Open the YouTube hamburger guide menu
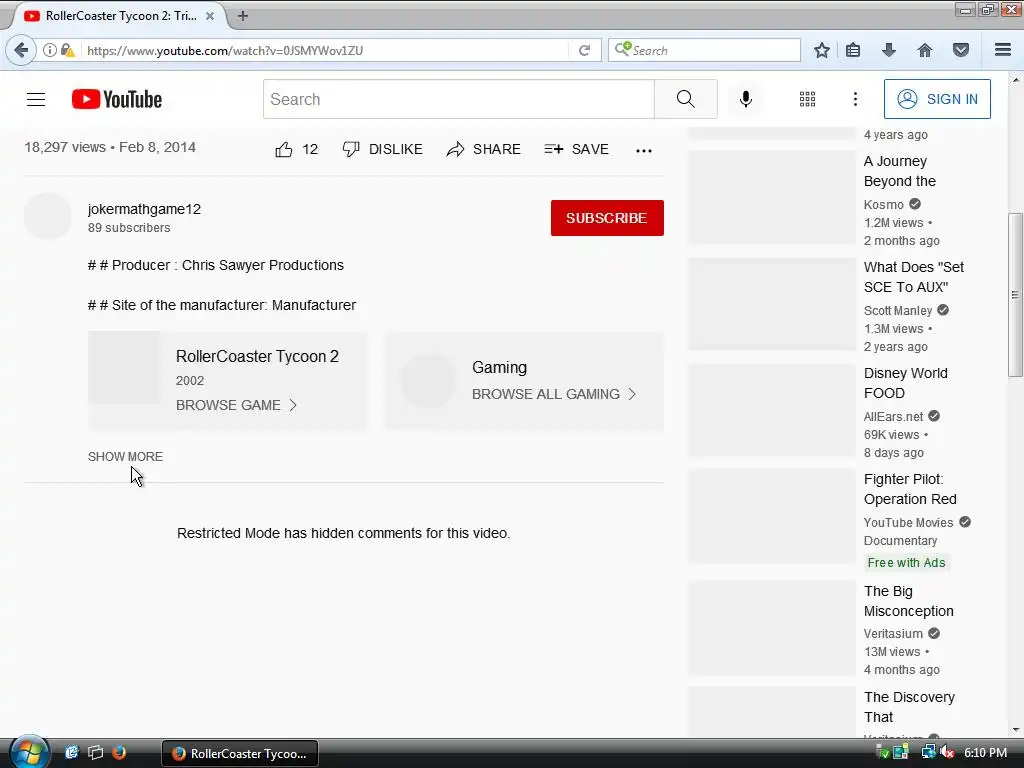 36,99
